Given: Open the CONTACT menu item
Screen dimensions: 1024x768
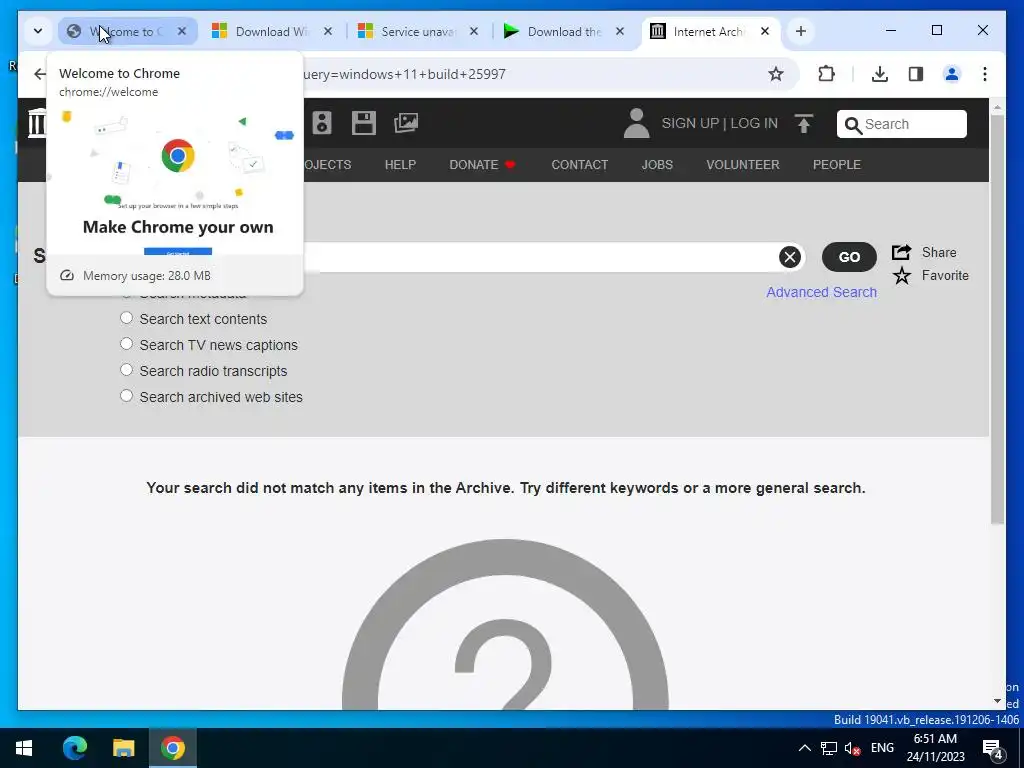Looking at the screenshot, I should point(579,165).
